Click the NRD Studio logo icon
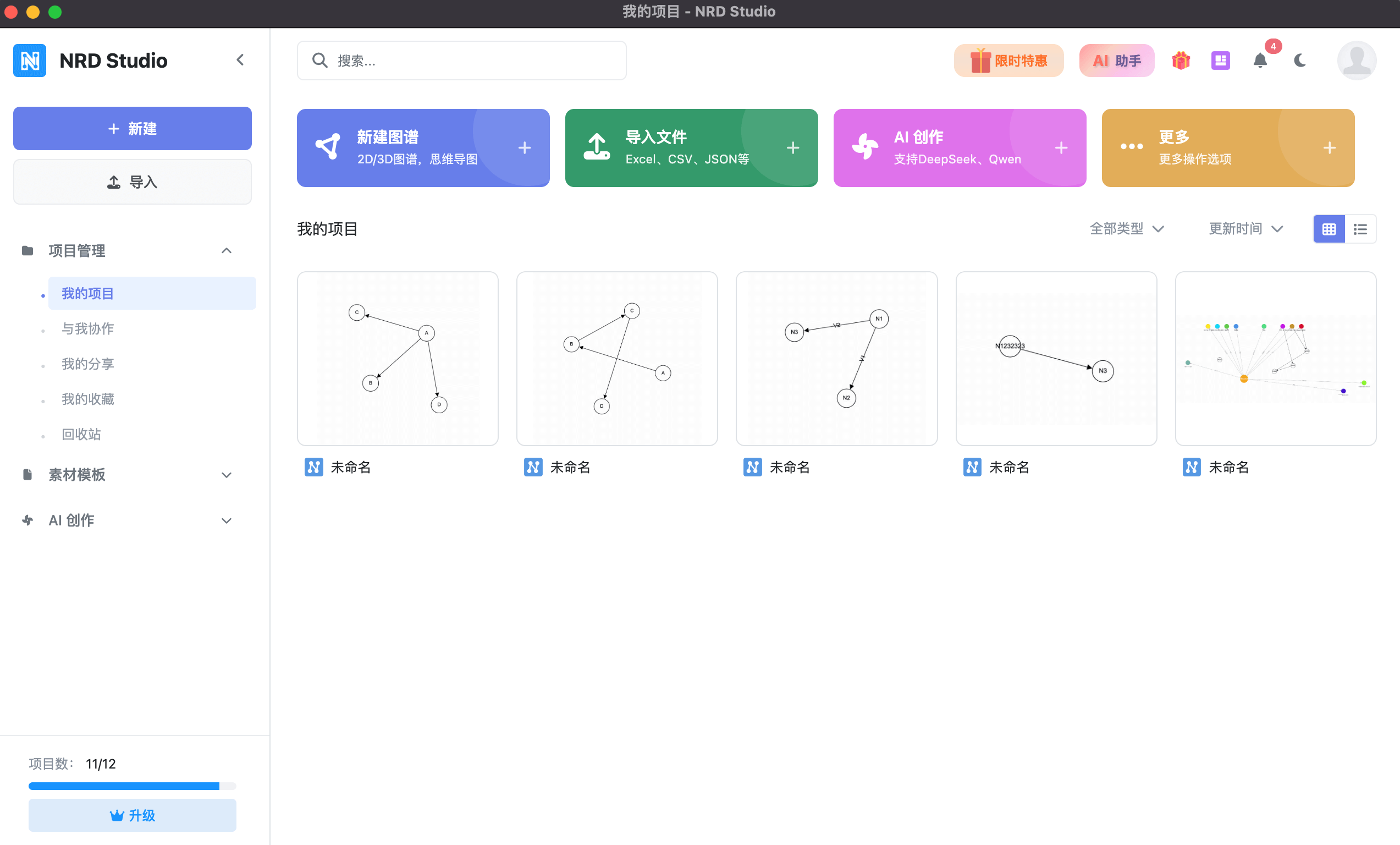Viewport: 1400px width, 845px height. click(x=30, y=60)
